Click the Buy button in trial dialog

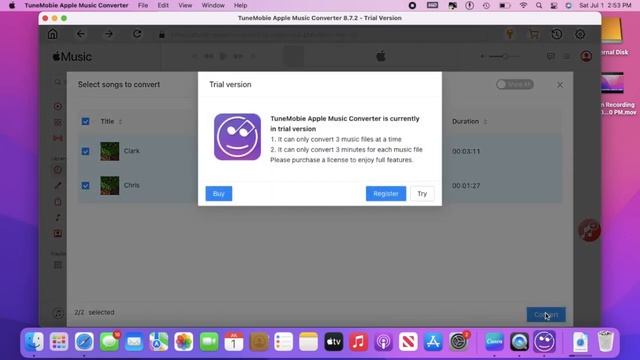219,193
